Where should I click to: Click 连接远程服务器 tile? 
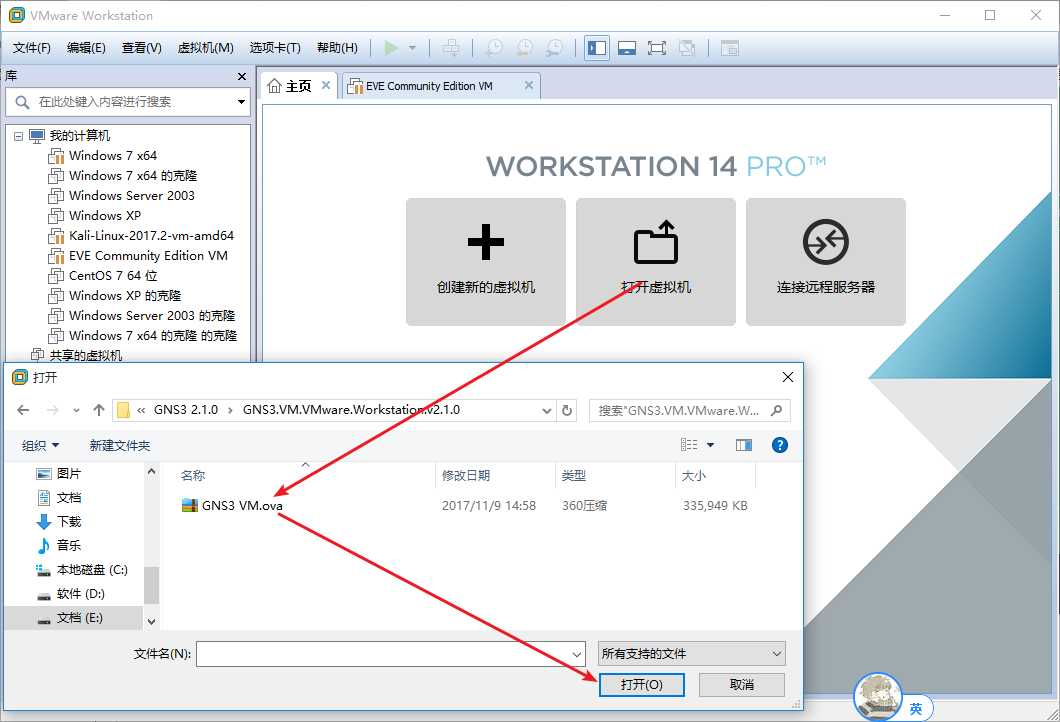pos(825,262)
